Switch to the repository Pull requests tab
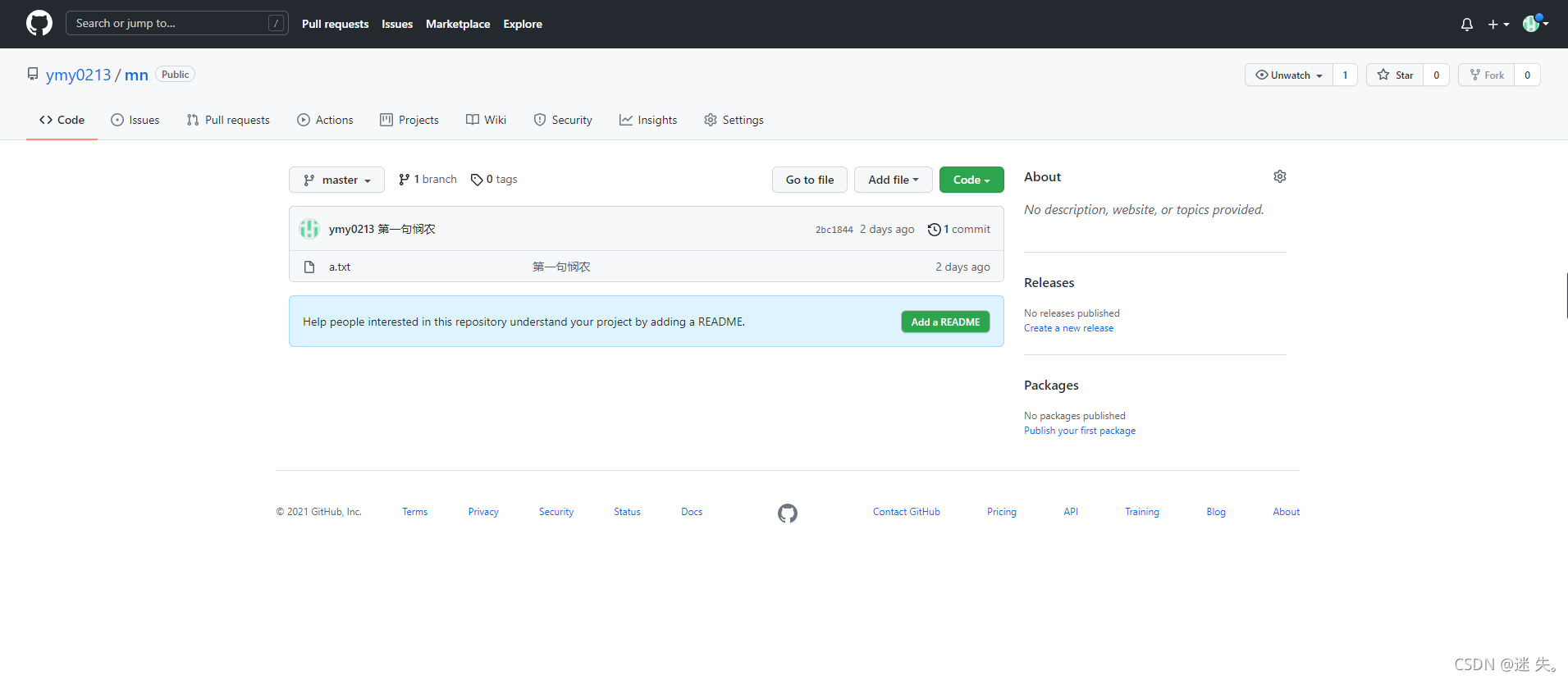The height and width of the screenshot is (680, 1568). click(x=228, y=120)
